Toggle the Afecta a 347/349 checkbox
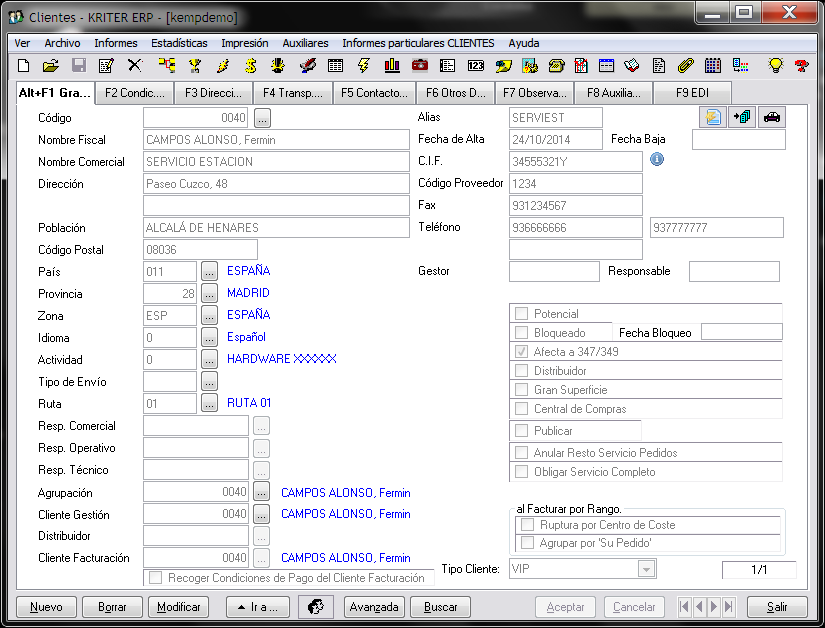Image resolution: width=825 pixels, height=628 pixels. (521, 351)
